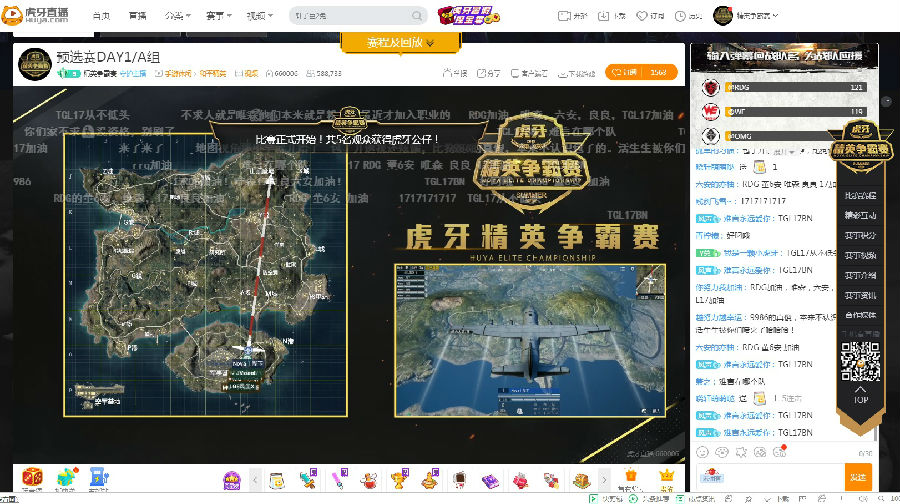Open the 直播 live tab
This screenshot has height=504, width=900.
coord(138,15)
